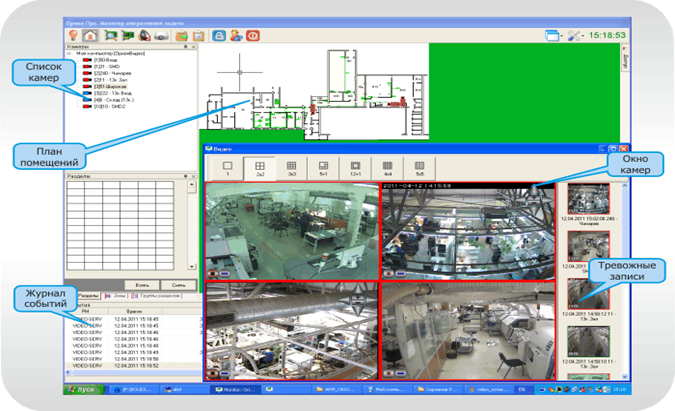The image size is (675, 411).
Task: Click the board with magnifier toolbar icon
Action: 111,35
